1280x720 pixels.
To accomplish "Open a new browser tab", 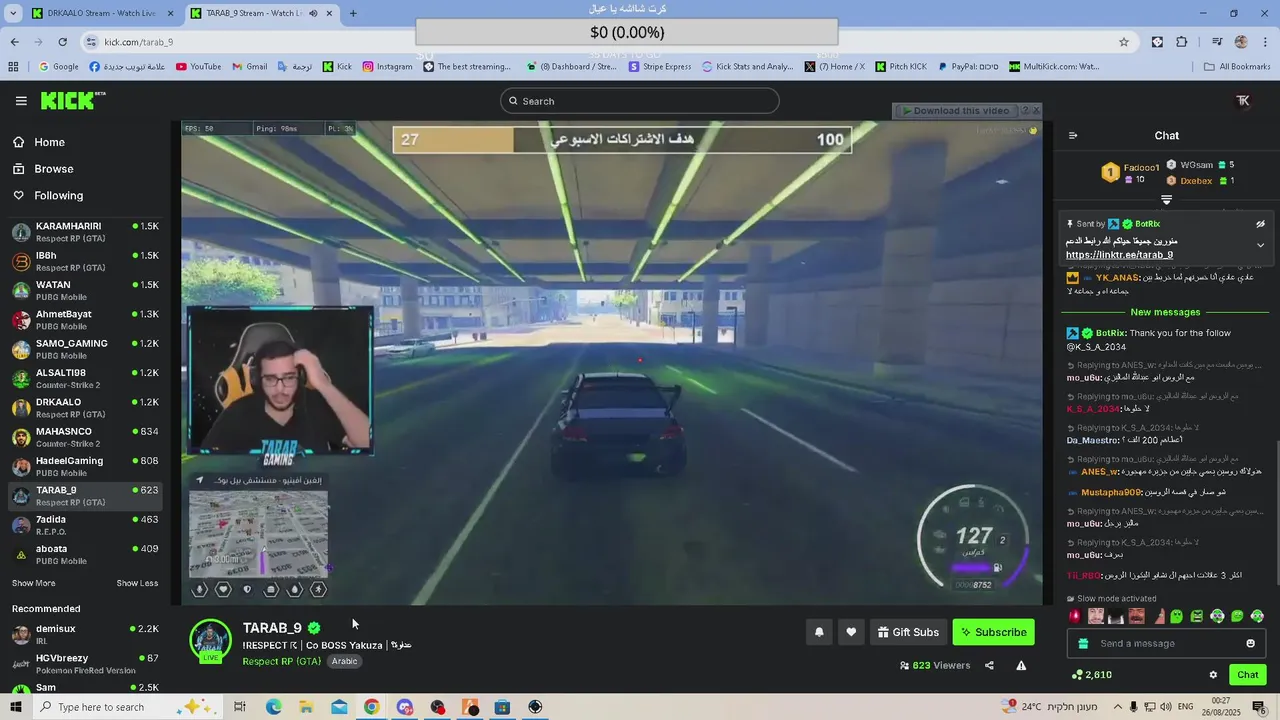I will [353, 13].
